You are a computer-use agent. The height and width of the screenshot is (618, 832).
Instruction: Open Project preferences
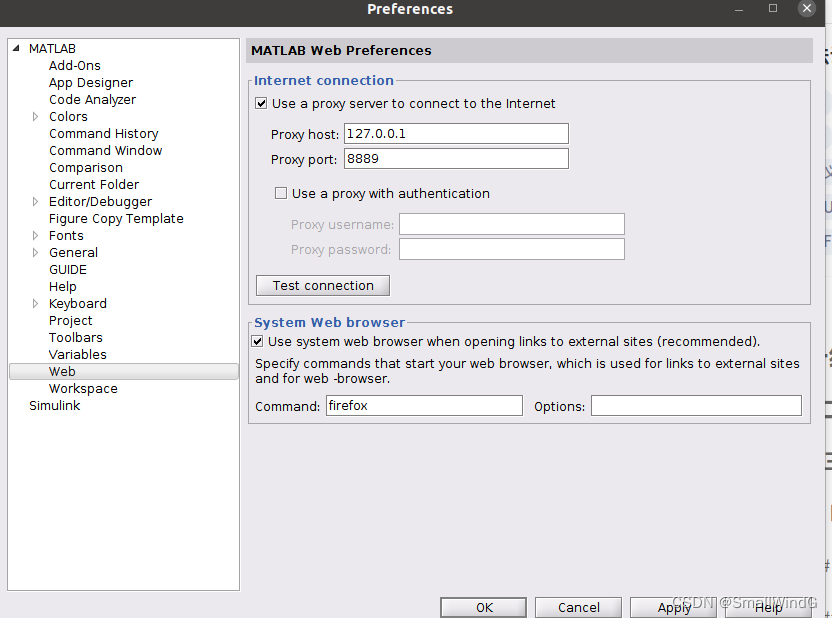[71, 320]
